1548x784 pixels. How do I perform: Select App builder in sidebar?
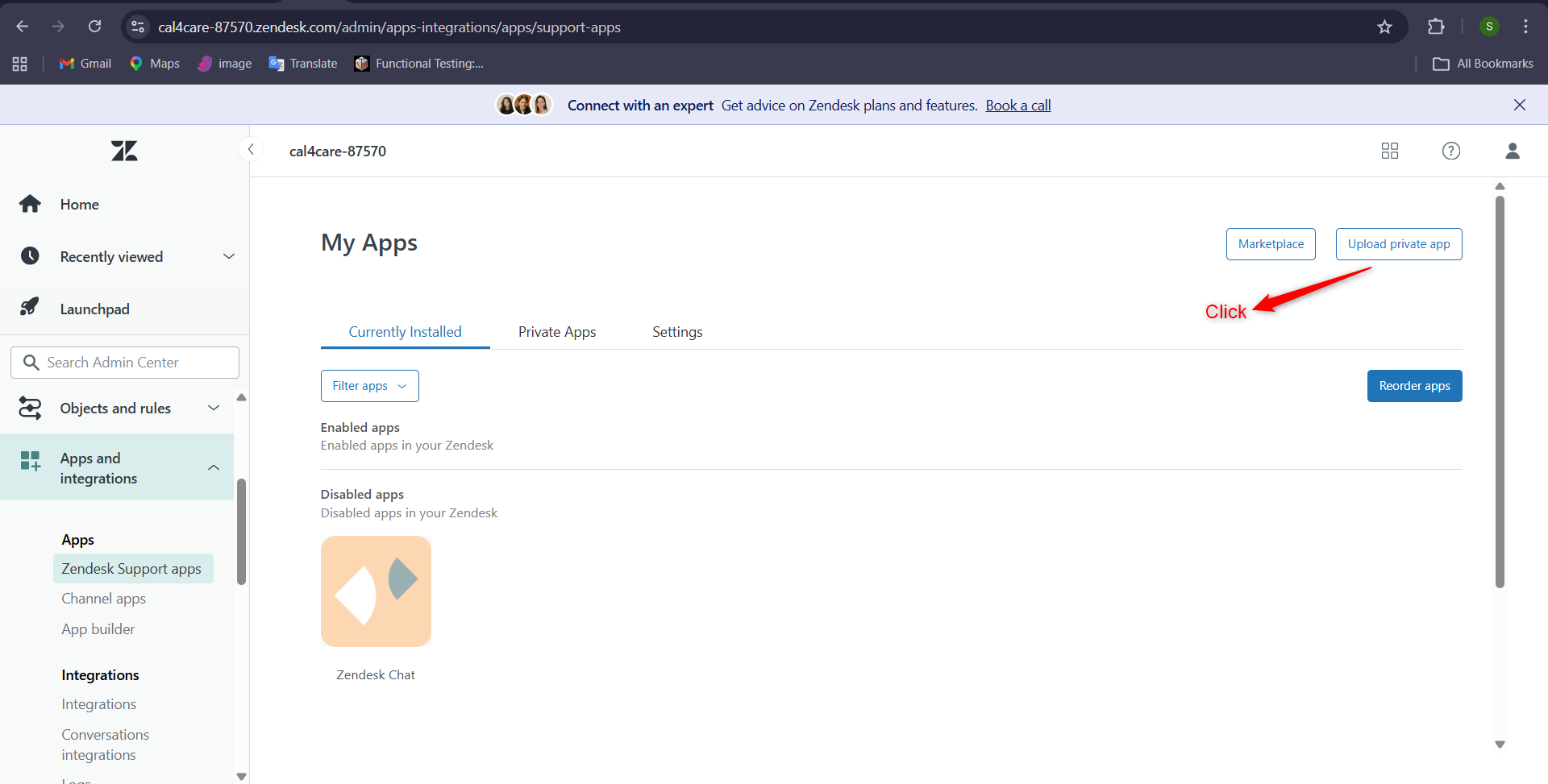coord(98,628)
